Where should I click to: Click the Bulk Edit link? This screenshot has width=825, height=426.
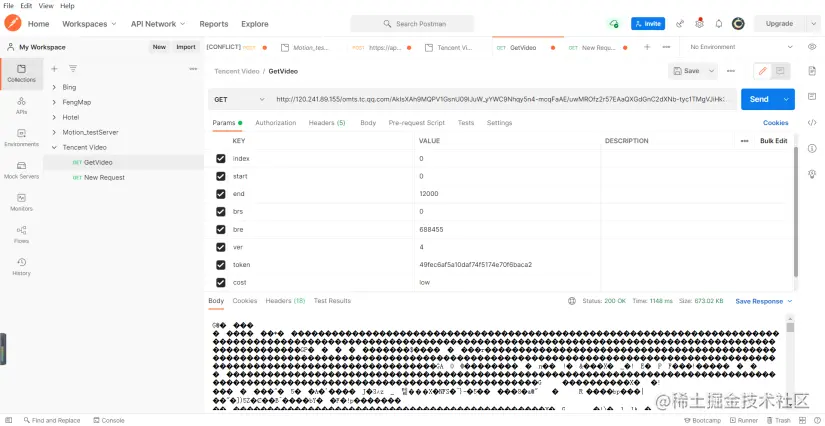pos(773,141)
